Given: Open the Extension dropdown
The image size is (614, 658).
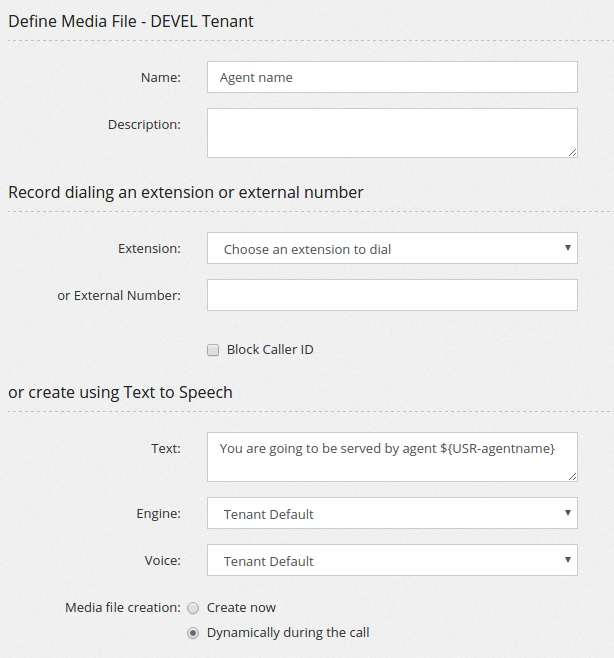Looking at the screenshot, I should tap(392, 248).
